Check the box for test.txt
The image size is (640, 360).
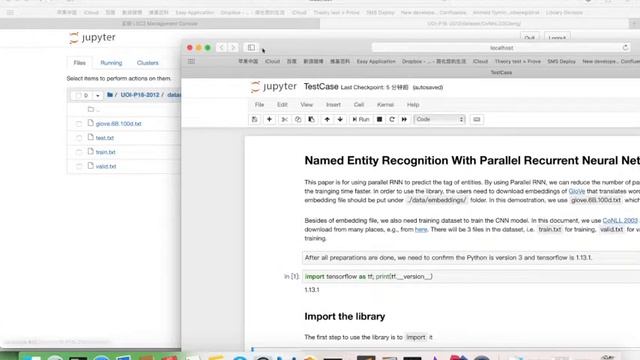point(79,138)
